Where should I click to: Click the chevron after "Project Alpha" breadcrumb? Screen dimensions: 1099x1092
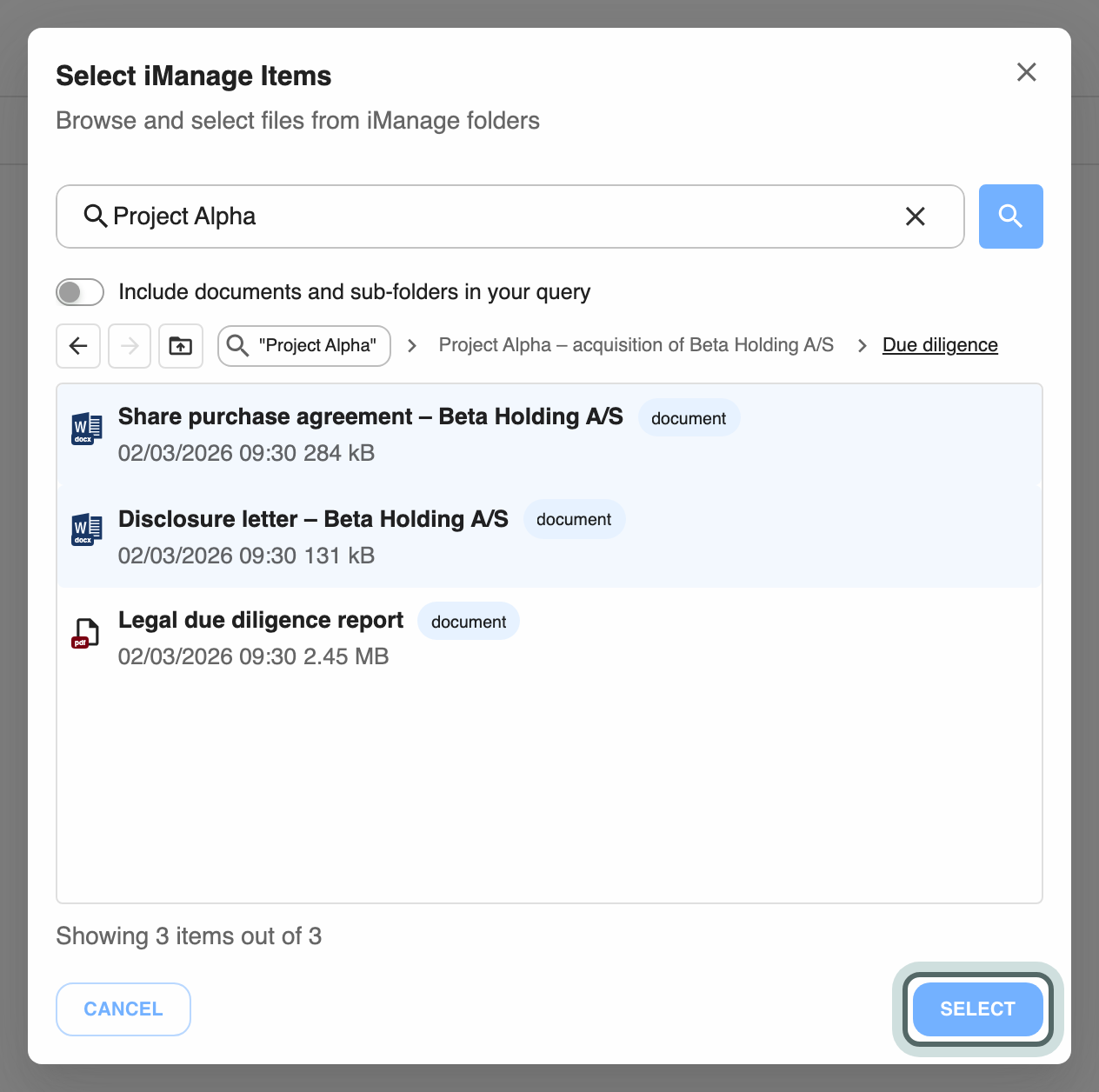tap(412, 346)
